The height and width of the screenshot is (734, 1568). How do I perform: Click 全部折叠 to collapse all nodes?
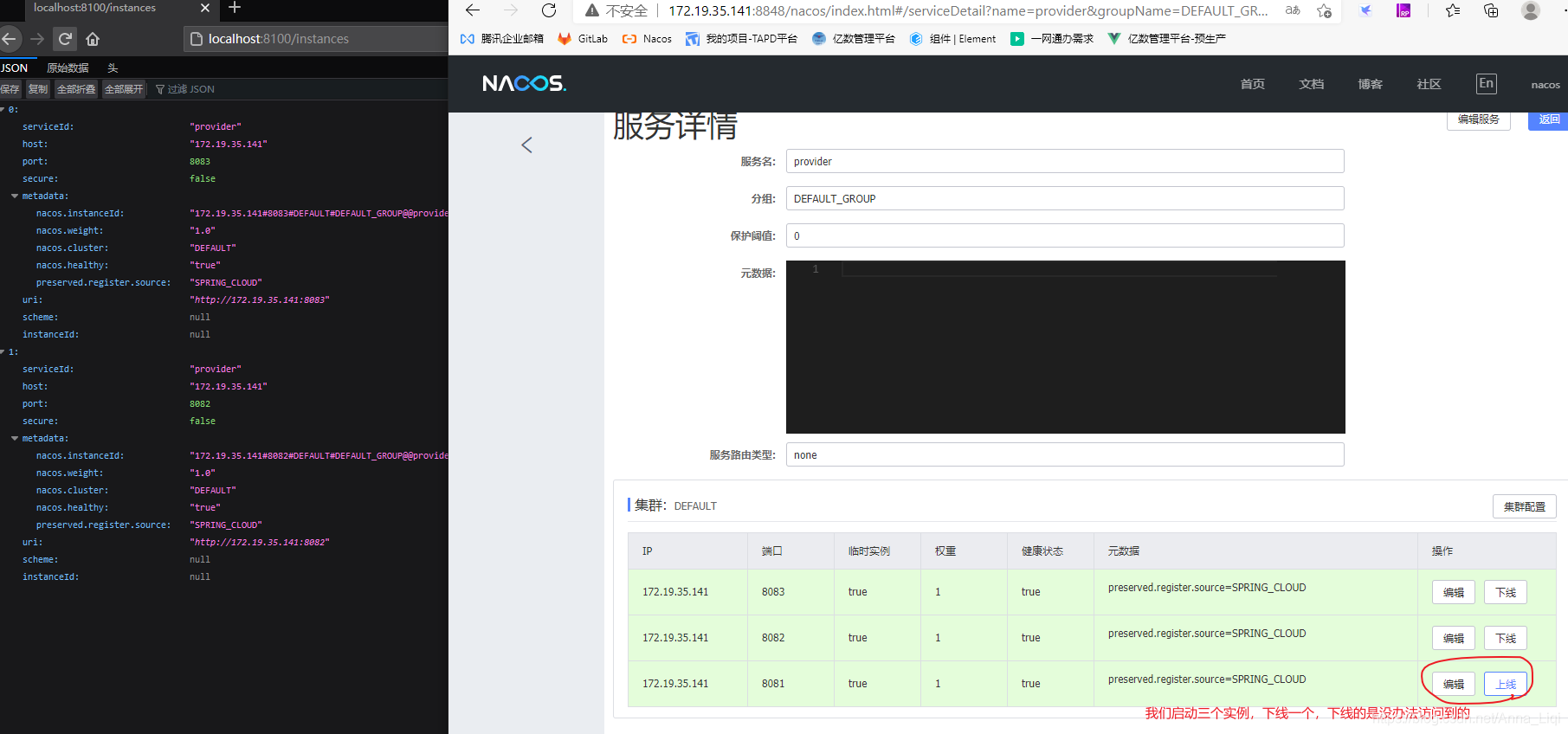coord(76,89)
